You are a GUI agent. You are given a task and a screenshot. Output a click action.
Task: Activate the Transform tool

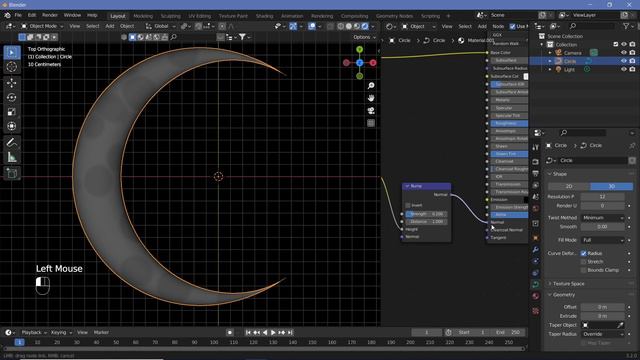click(12, 126)
